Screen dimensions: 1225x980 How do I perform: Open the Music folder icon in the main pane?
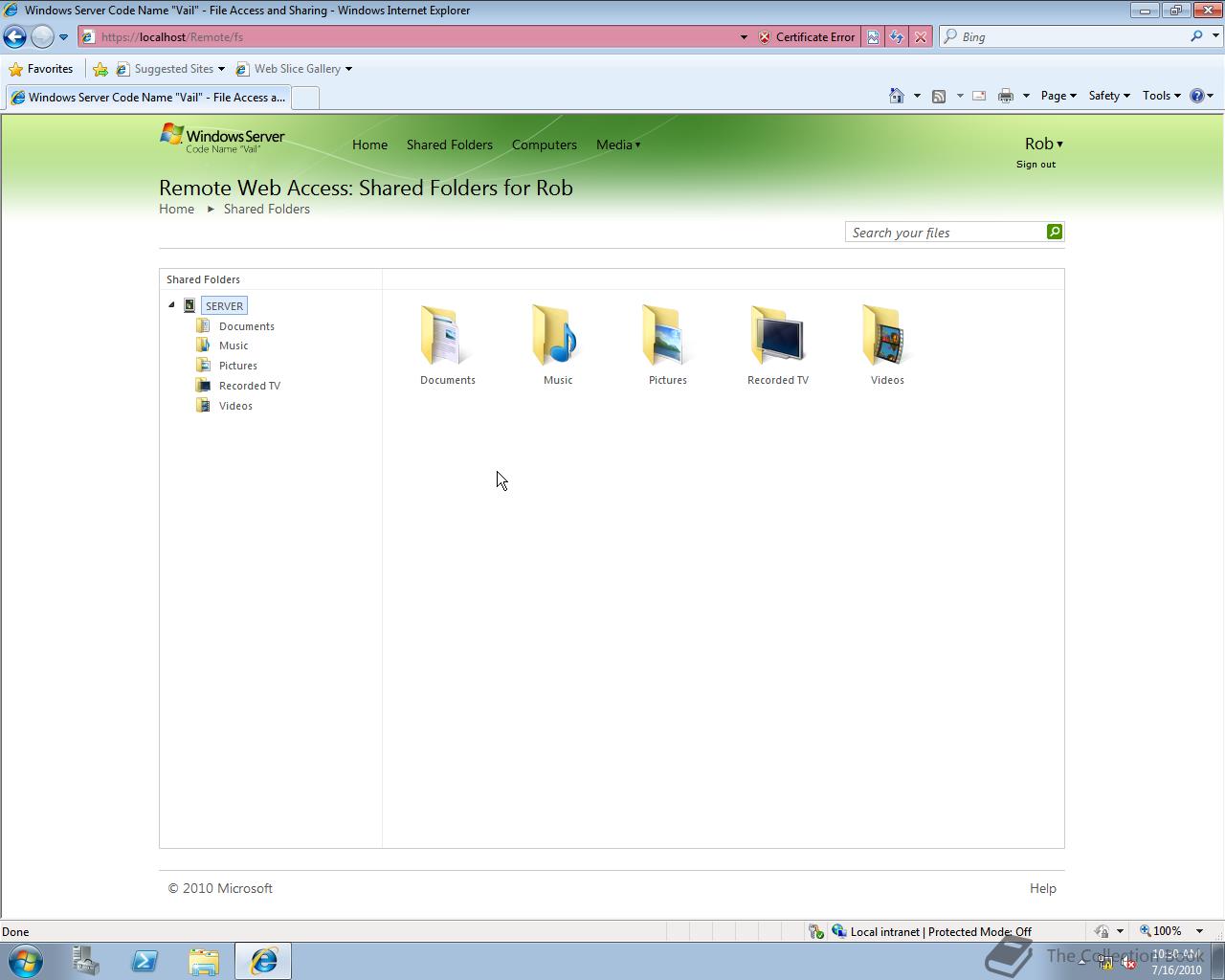pos(557,336)
